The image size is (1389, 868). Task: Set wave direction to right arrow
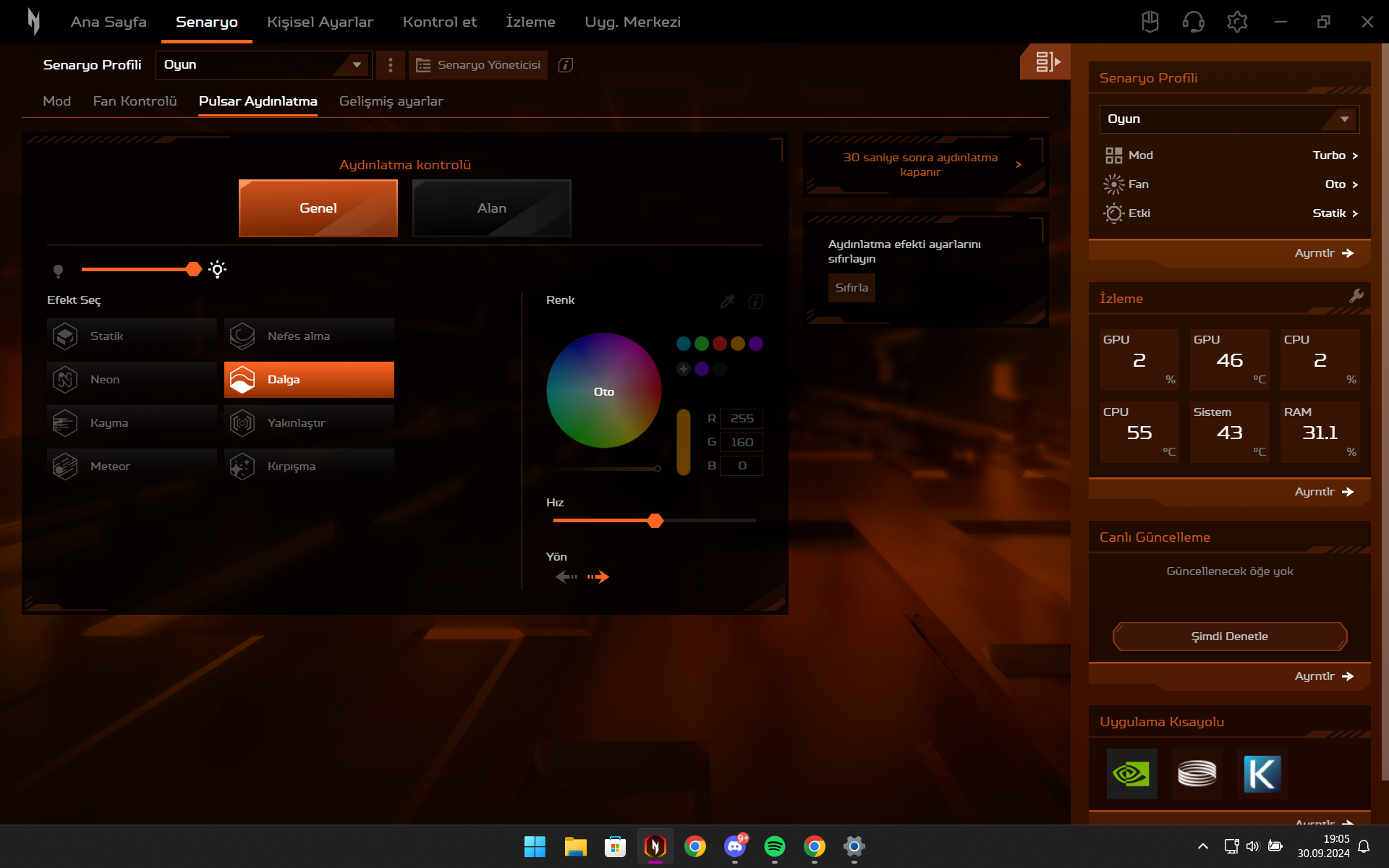(598, 576)
